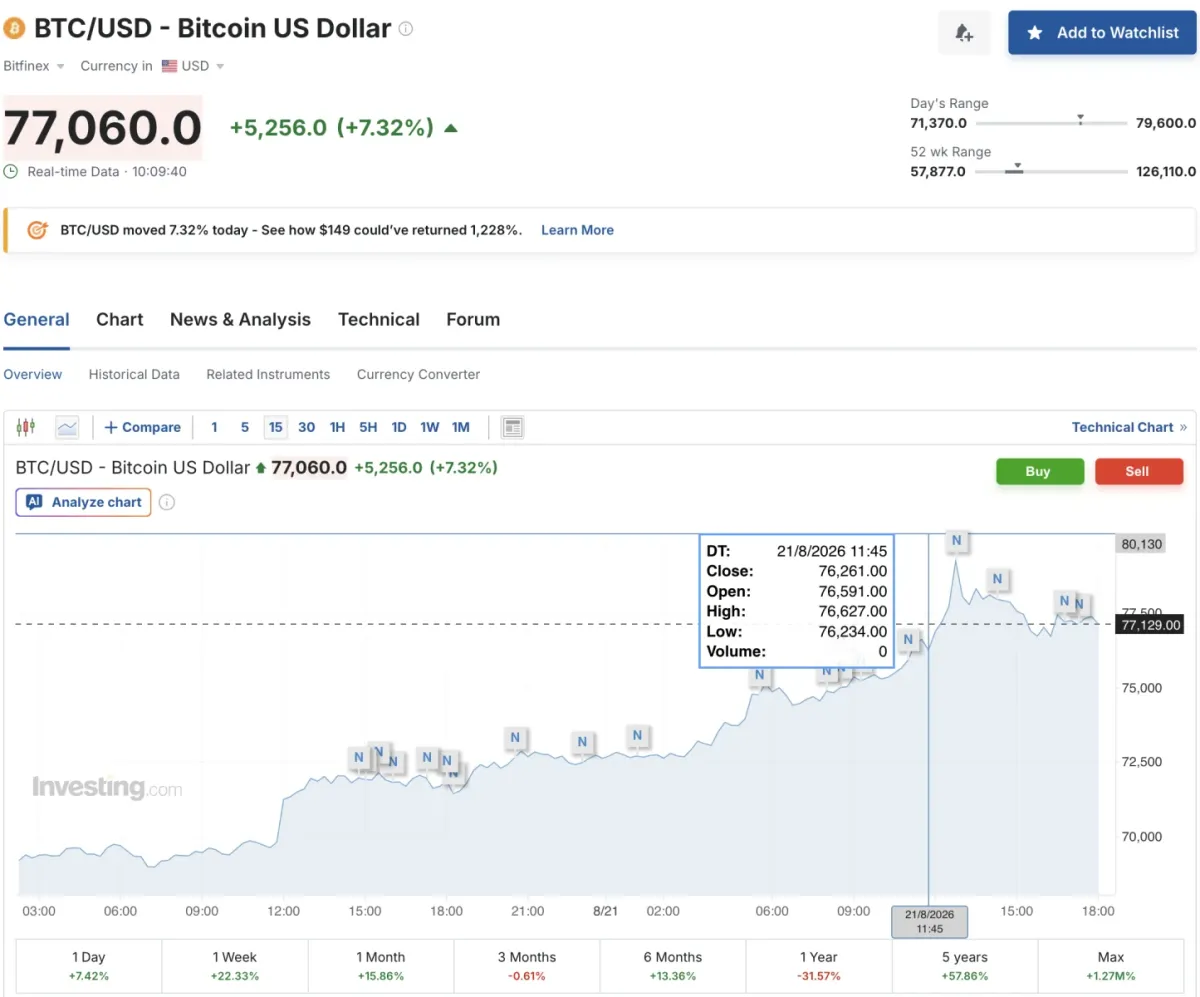Select the 1 Week performance period cell
Screen dimensions: 1200x997
pyautogui.click(x=235, y=966)
